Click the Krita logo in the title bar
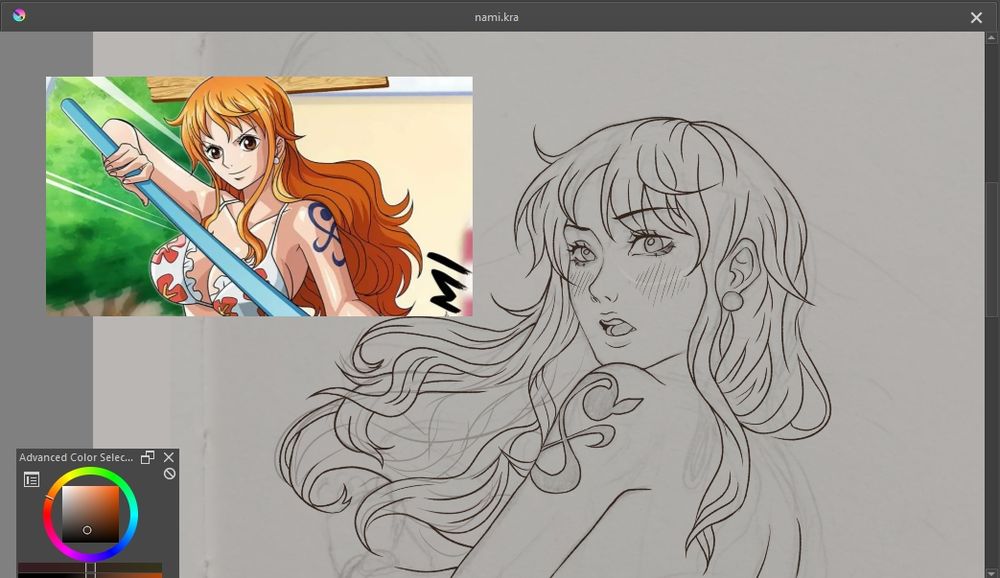The height and width of the screenshot is (578, 1000). [x=17, y=16]
